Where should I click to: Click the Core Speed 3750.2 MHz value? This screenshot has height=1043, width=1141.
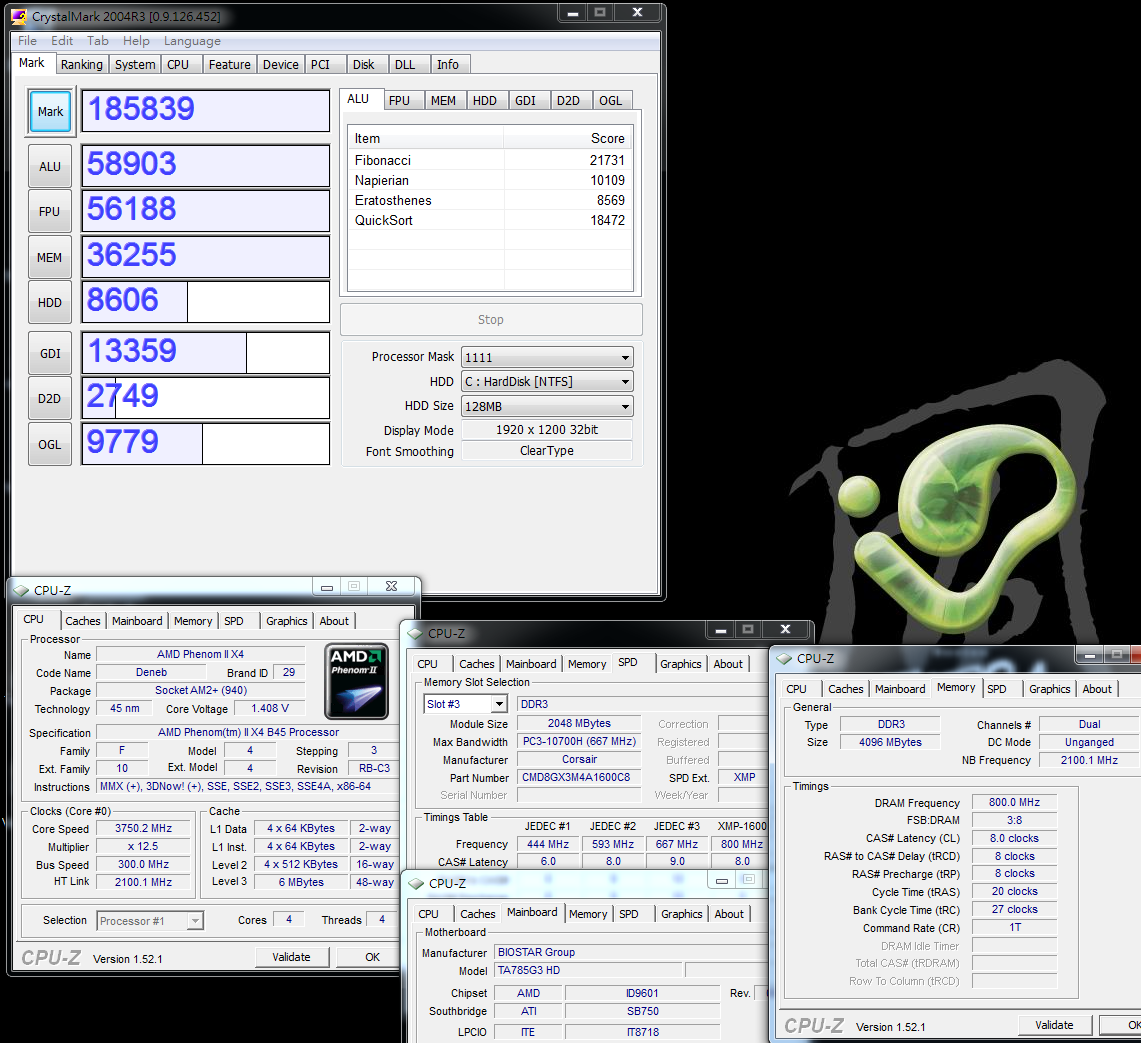143,828
